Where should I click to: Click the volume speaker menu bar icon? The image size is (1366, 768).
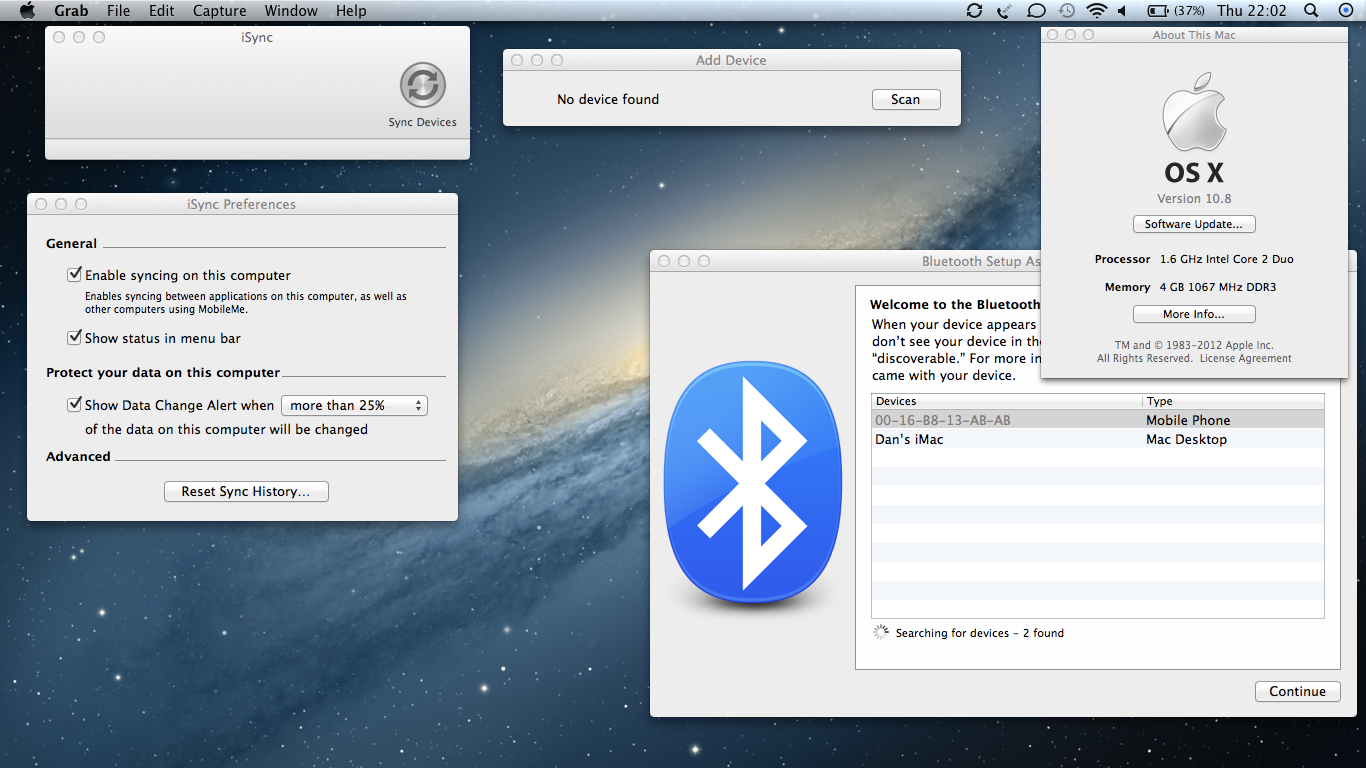coord(1122,11)
